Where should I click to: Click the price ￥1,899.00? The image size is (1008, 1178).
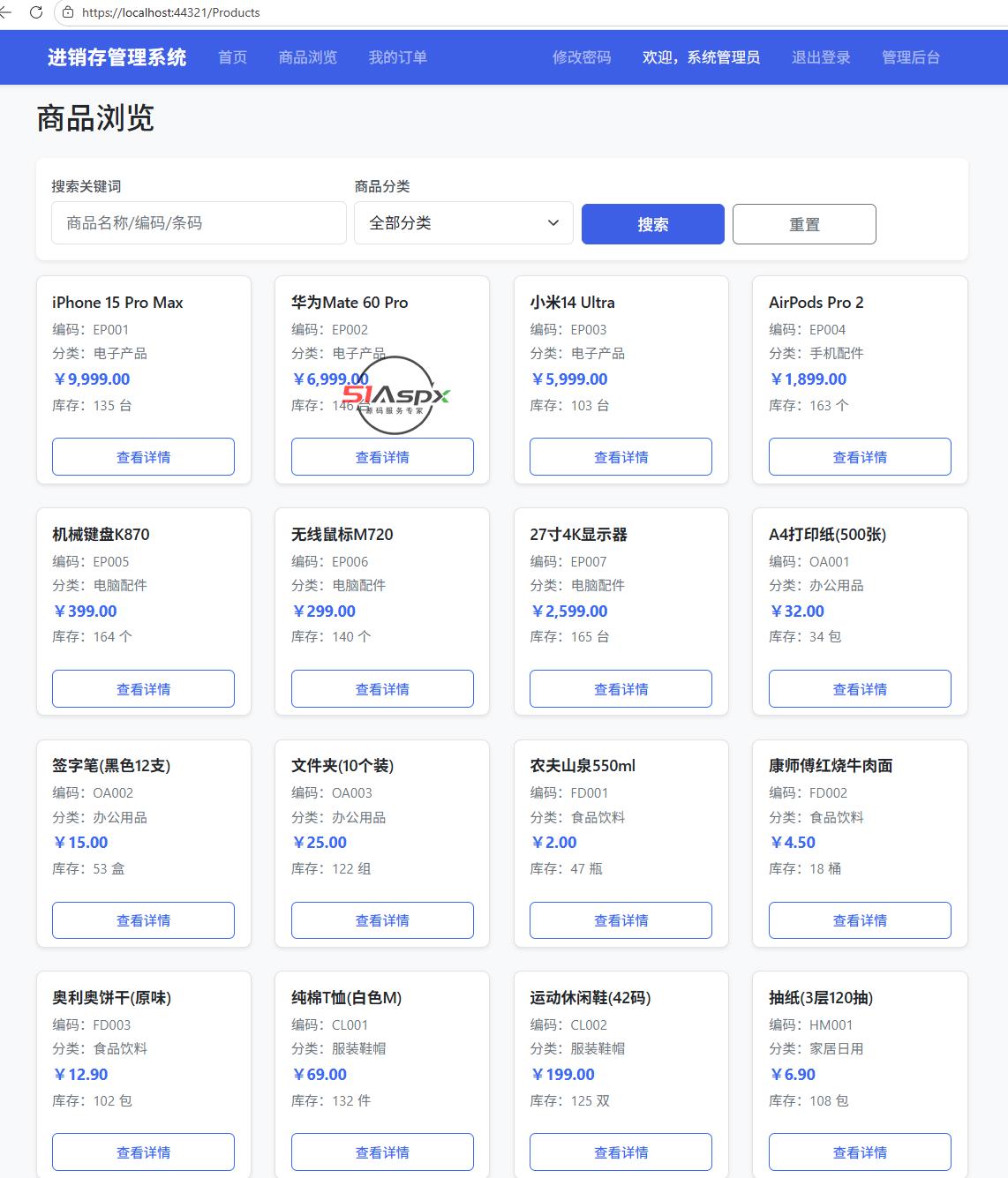pos(808,379)
